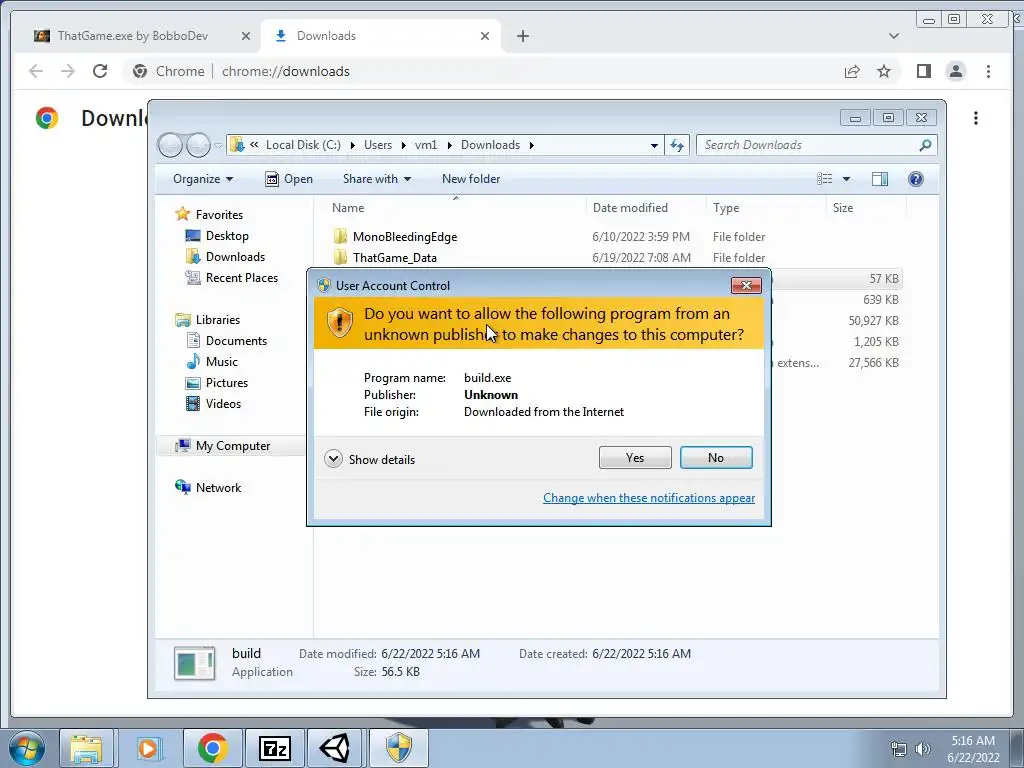
Task: Close the User Account Control dialog
Action: 746,285
